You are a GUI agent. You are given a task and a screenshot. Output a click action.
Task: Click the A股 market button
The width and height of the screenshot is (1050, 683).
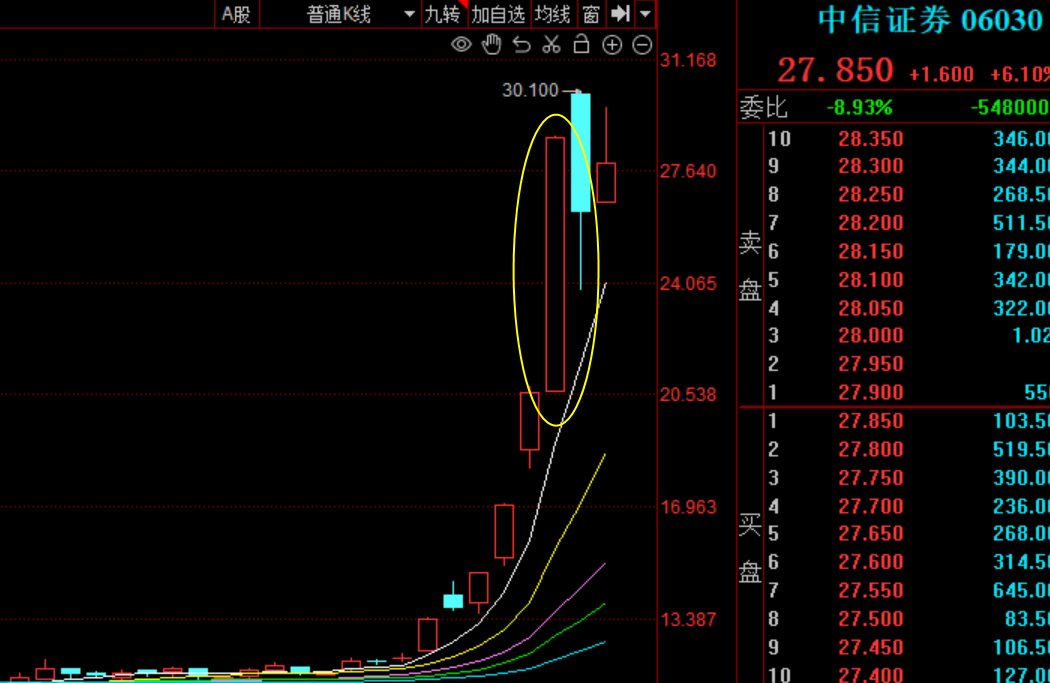(x=236, y=14)
